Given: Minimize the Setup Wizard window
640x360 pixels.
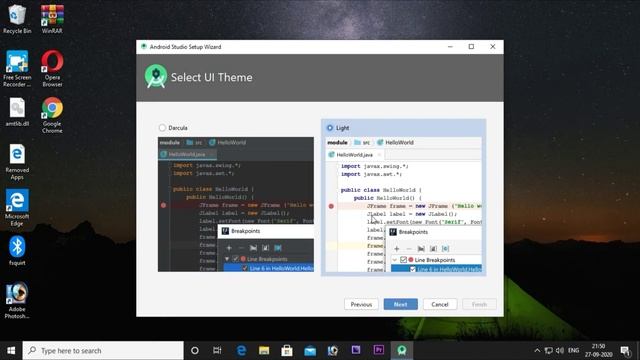Looking at the screenshot, I should click(450, 47).
